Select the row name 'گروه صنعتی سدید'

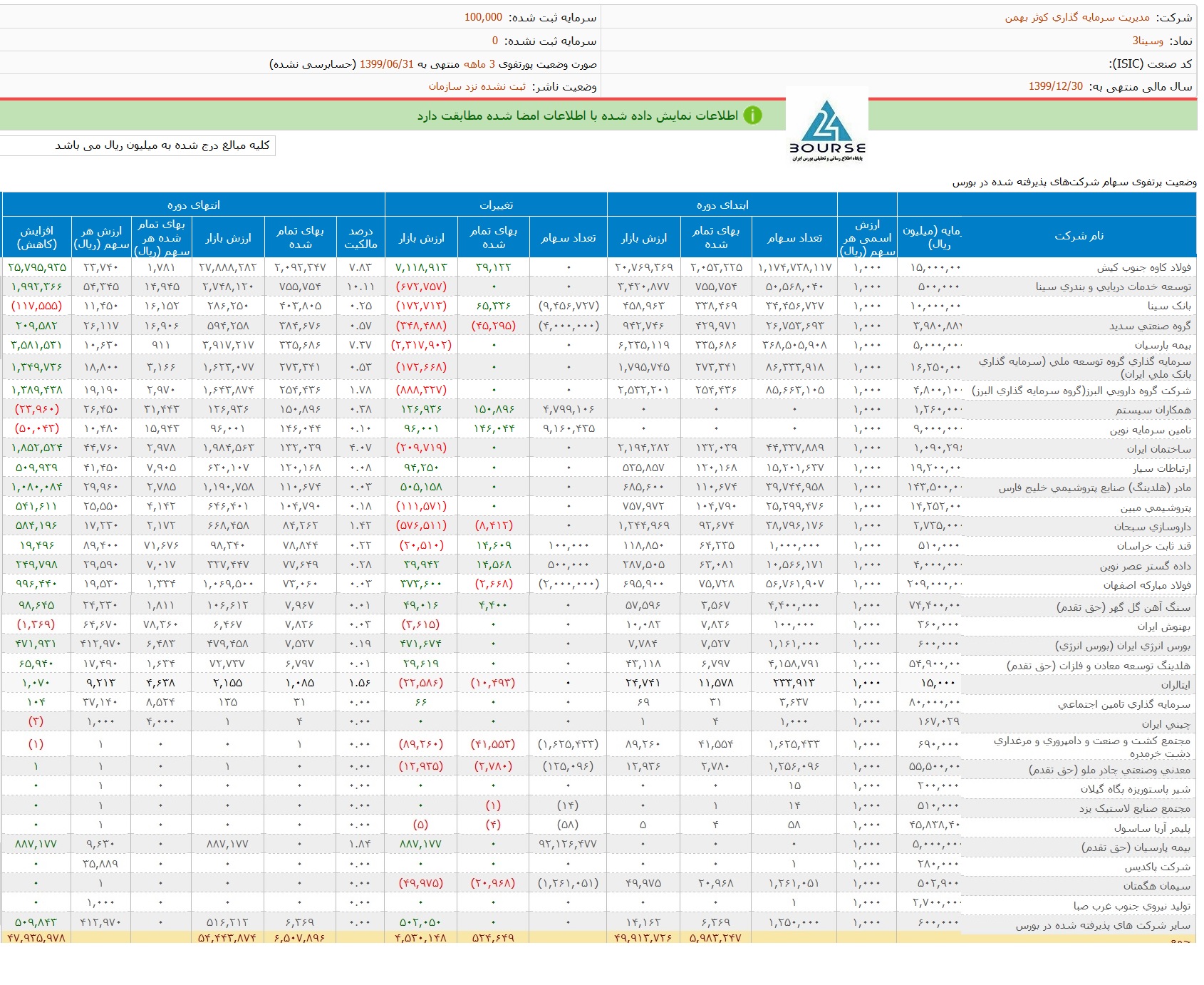tap(1150, 326)
